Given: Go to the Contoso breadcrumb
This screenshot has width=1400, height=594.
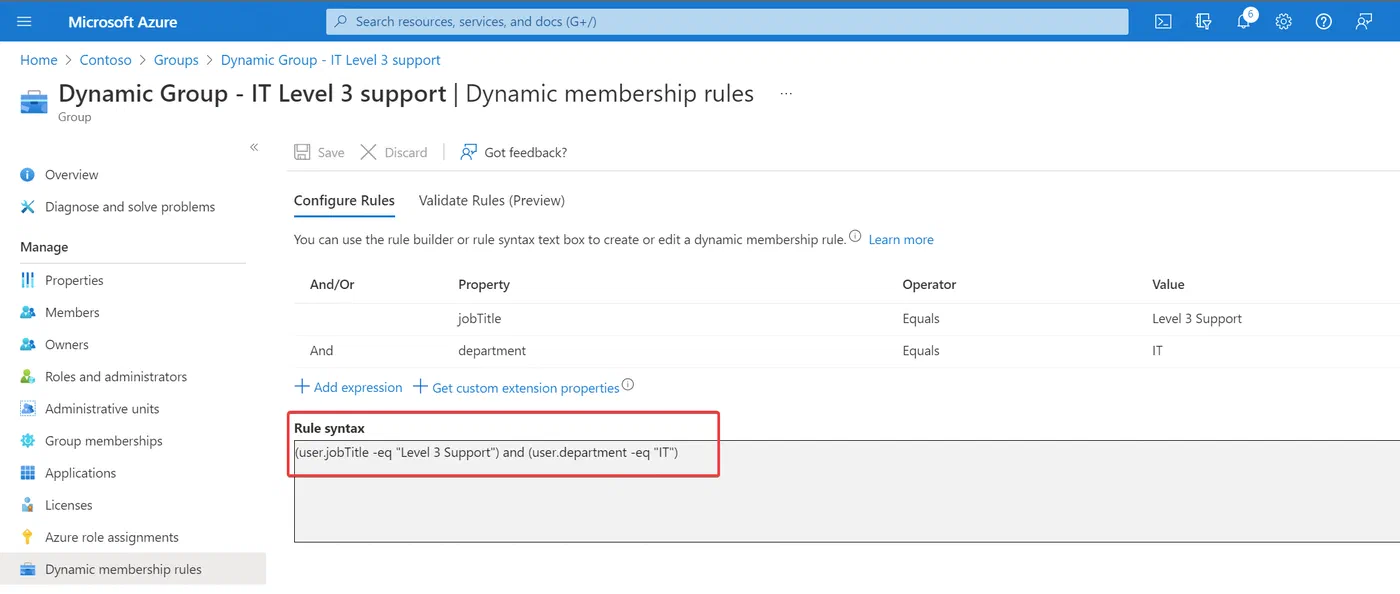Looking at the screenshot, I should click(x=105, y=60).
